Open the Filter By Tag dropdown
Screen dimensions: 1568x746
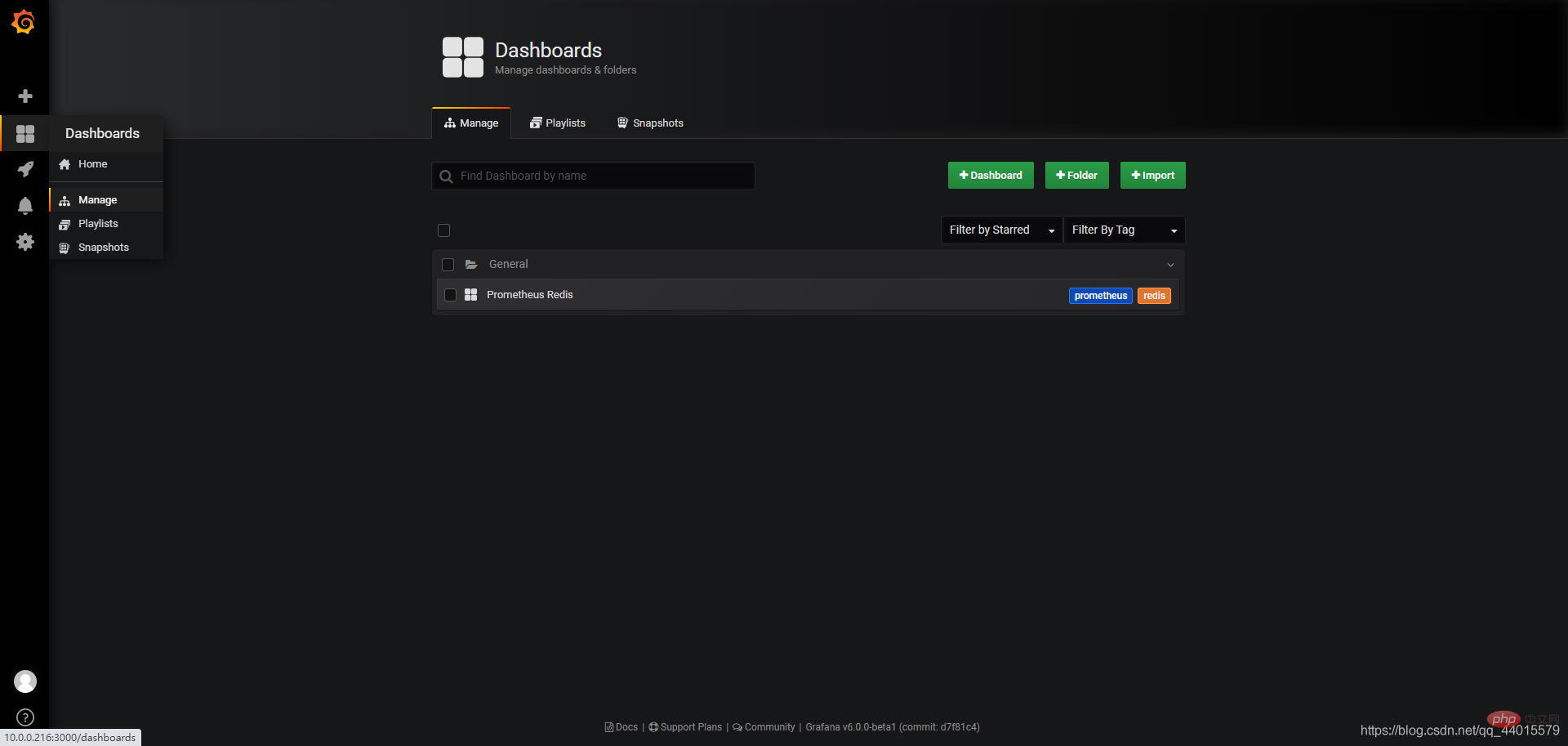click(x=1124, y=230)
